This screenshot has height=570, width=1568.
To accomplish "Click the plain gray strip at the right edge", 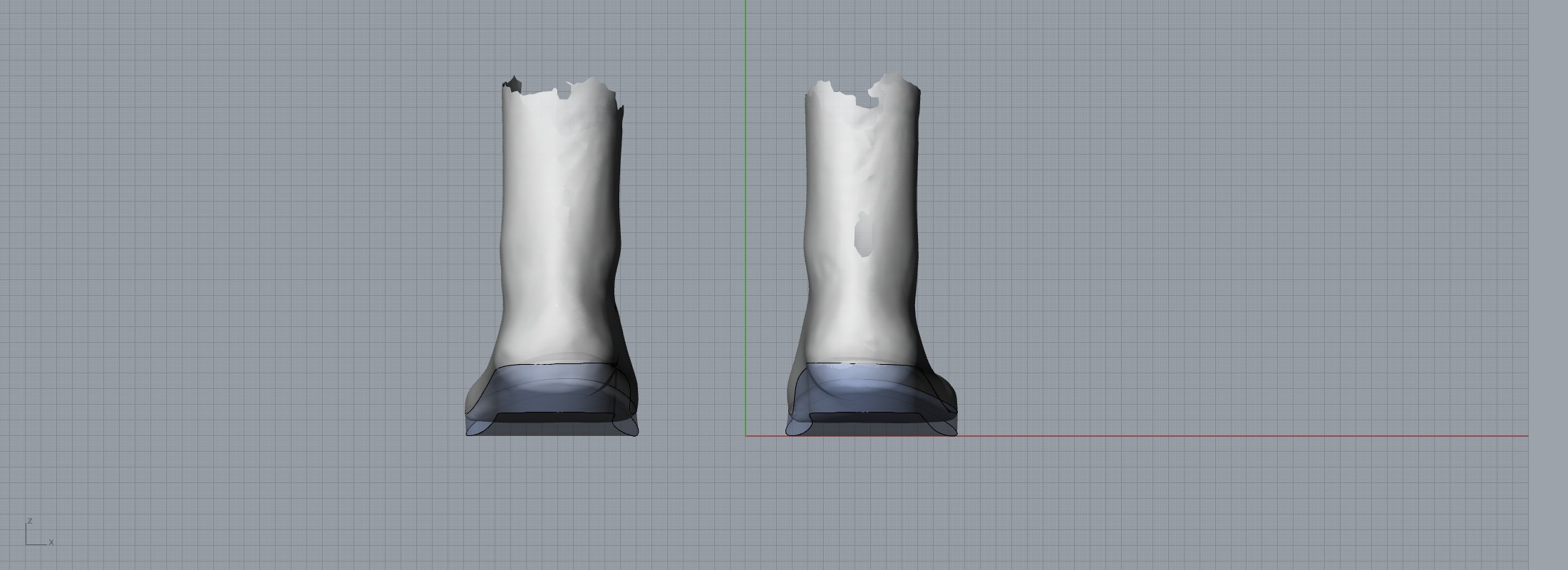I will click(1548, 285).
